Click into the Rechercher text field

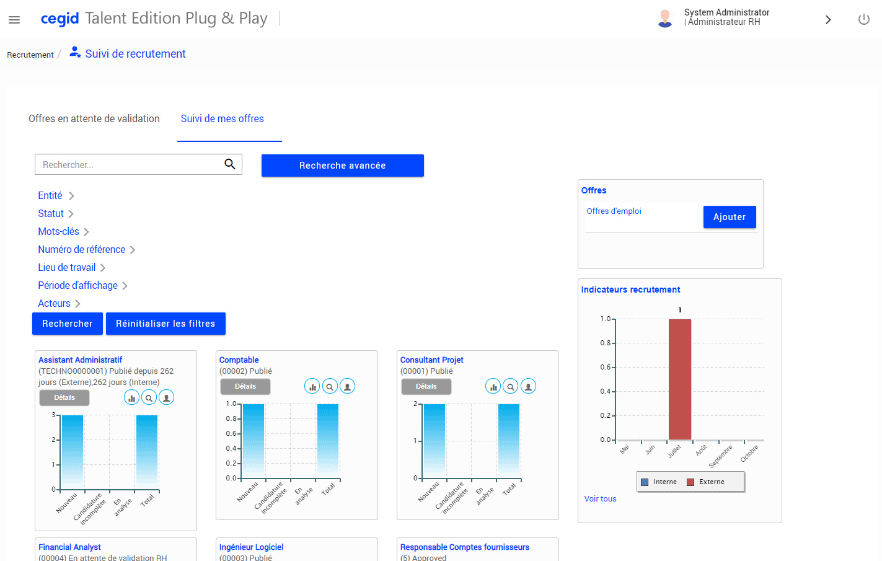click(x=128, y=165)
